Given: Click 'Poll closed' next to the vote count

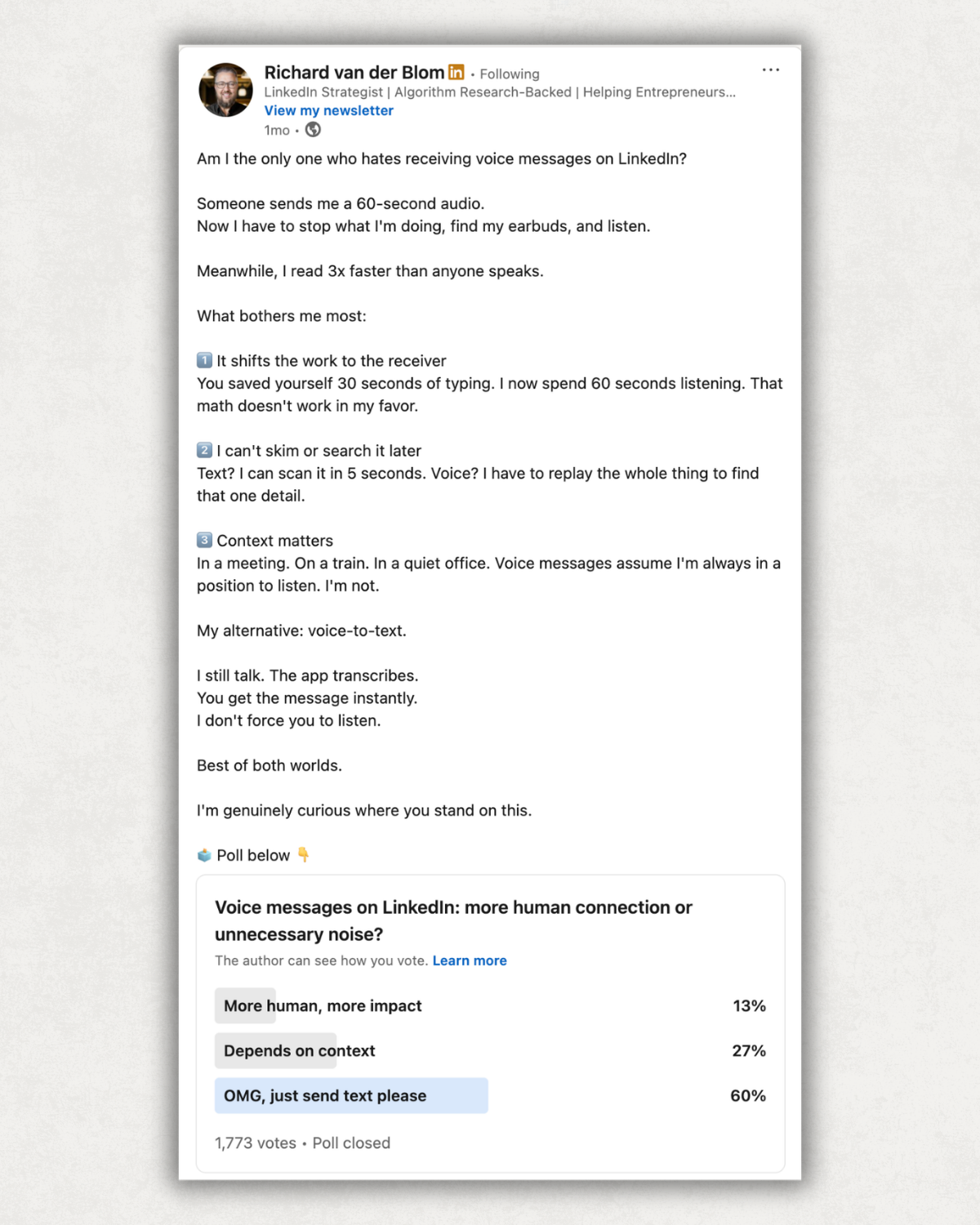Looking at the screenshot, I should pyautogui.click(x=351, y=1143).
